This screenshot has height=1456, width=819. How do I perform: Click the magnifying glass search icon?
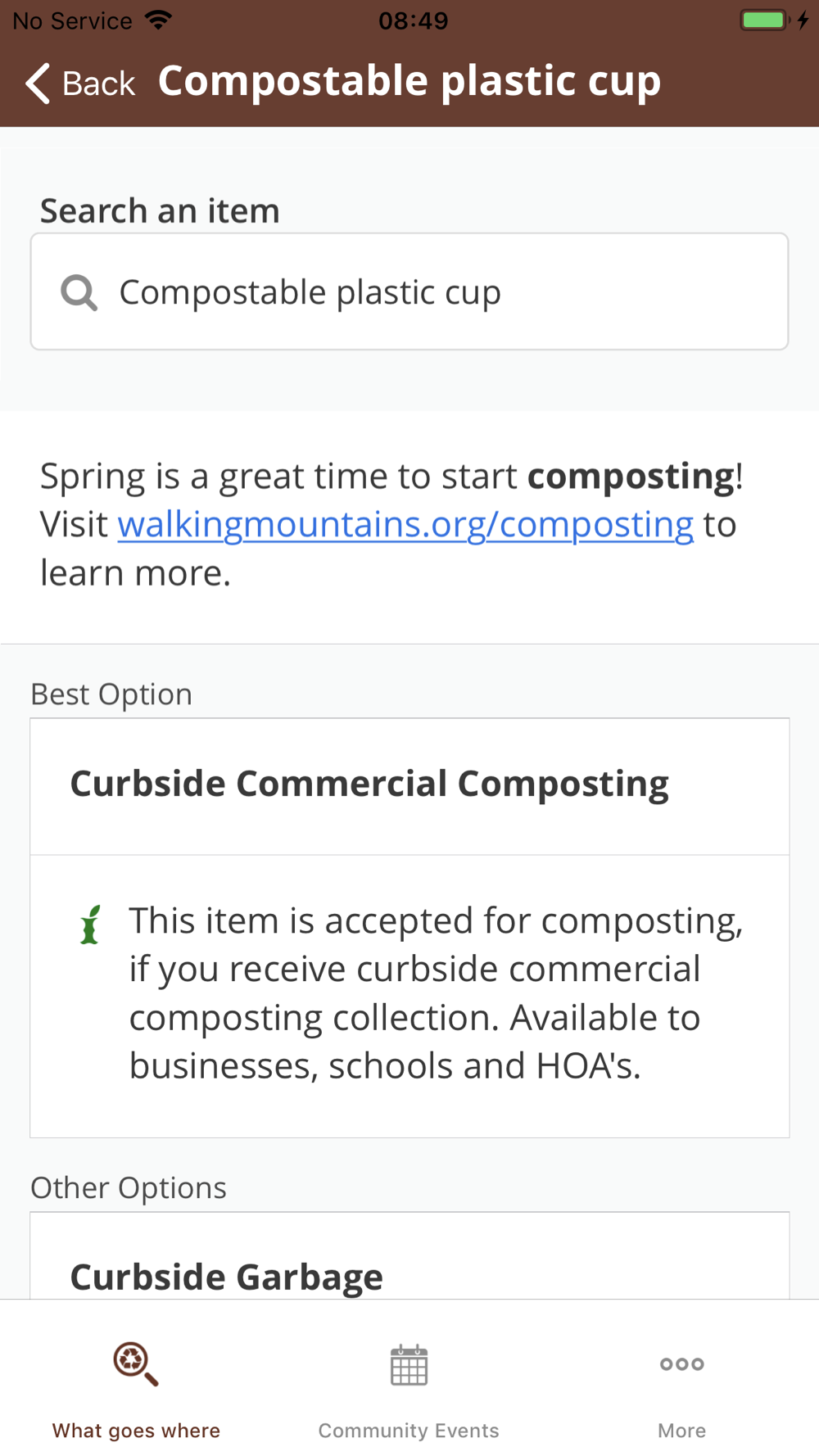[79, 292]
